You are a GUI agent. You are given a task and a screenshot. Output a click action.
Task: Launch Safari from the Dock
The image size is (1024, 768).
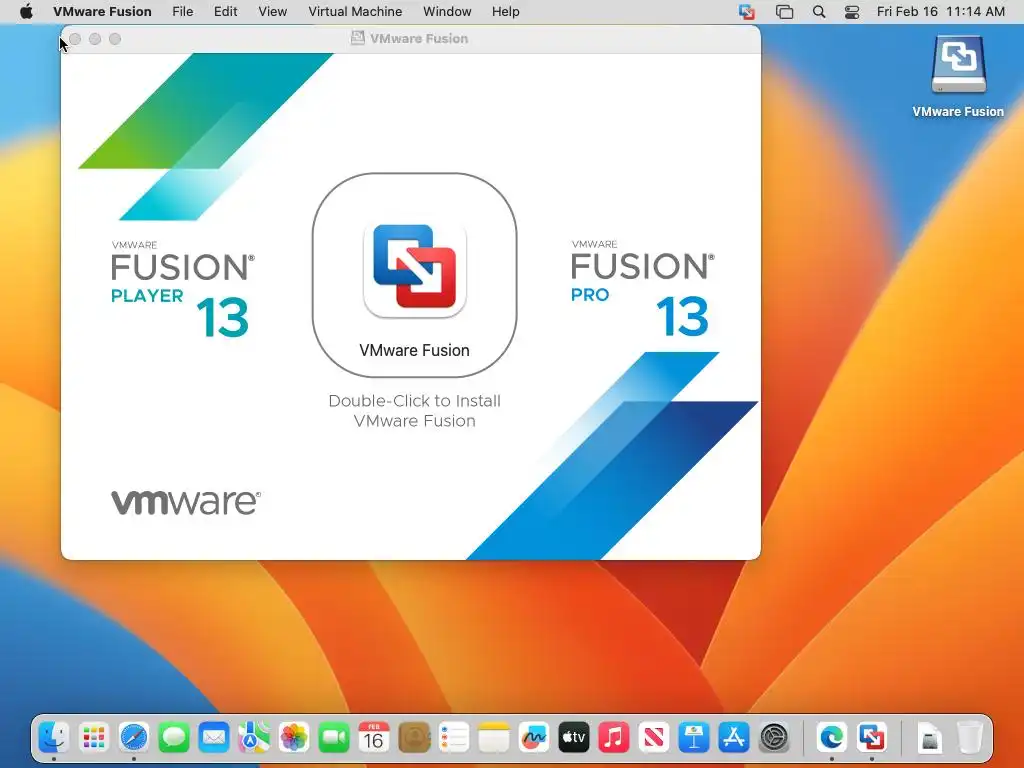click(x=134, y=738)
